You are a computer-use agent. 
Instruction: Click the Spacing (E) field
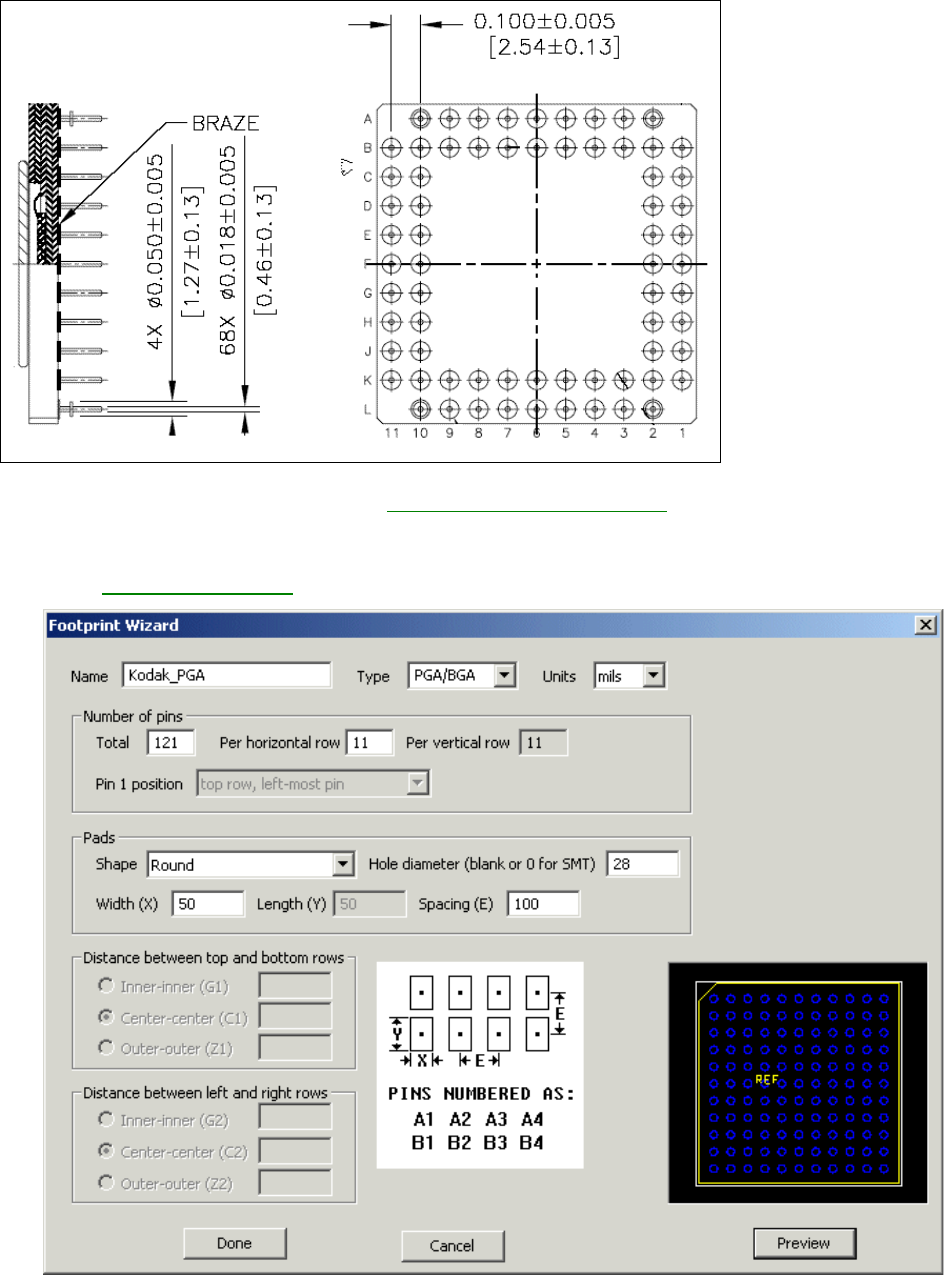pos(543,904)
